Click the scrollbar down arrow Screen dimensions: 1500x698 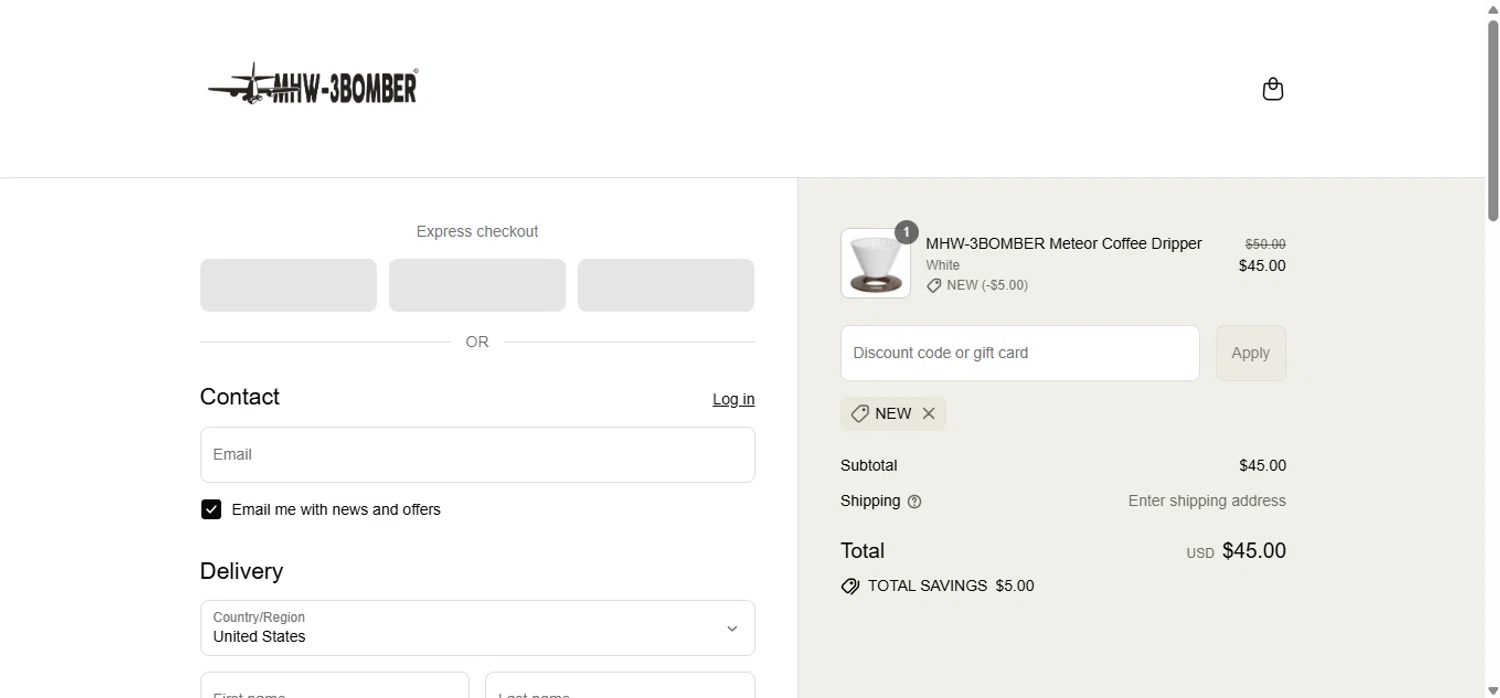pos(1493,690)
